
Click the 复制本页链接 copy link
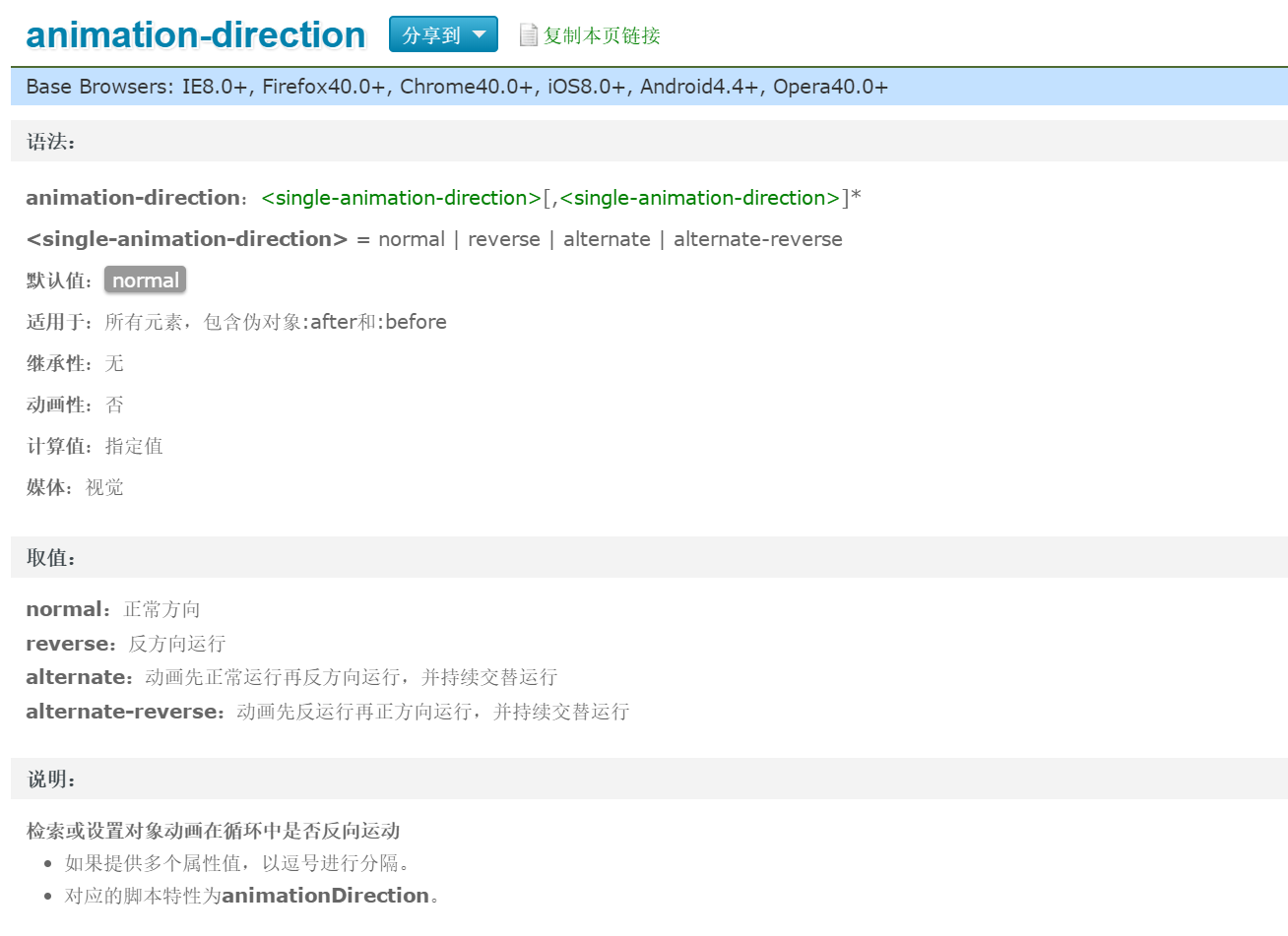point(602,35)
